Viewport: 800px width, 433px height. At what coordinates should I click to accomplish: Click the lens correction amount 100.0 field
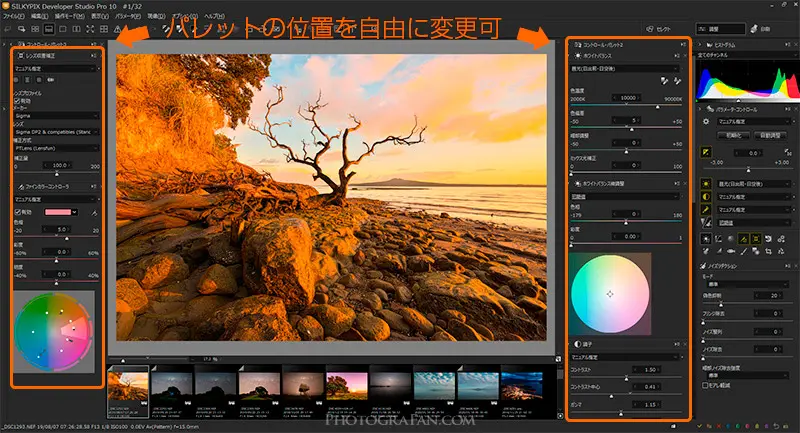(x=57, y=165)
